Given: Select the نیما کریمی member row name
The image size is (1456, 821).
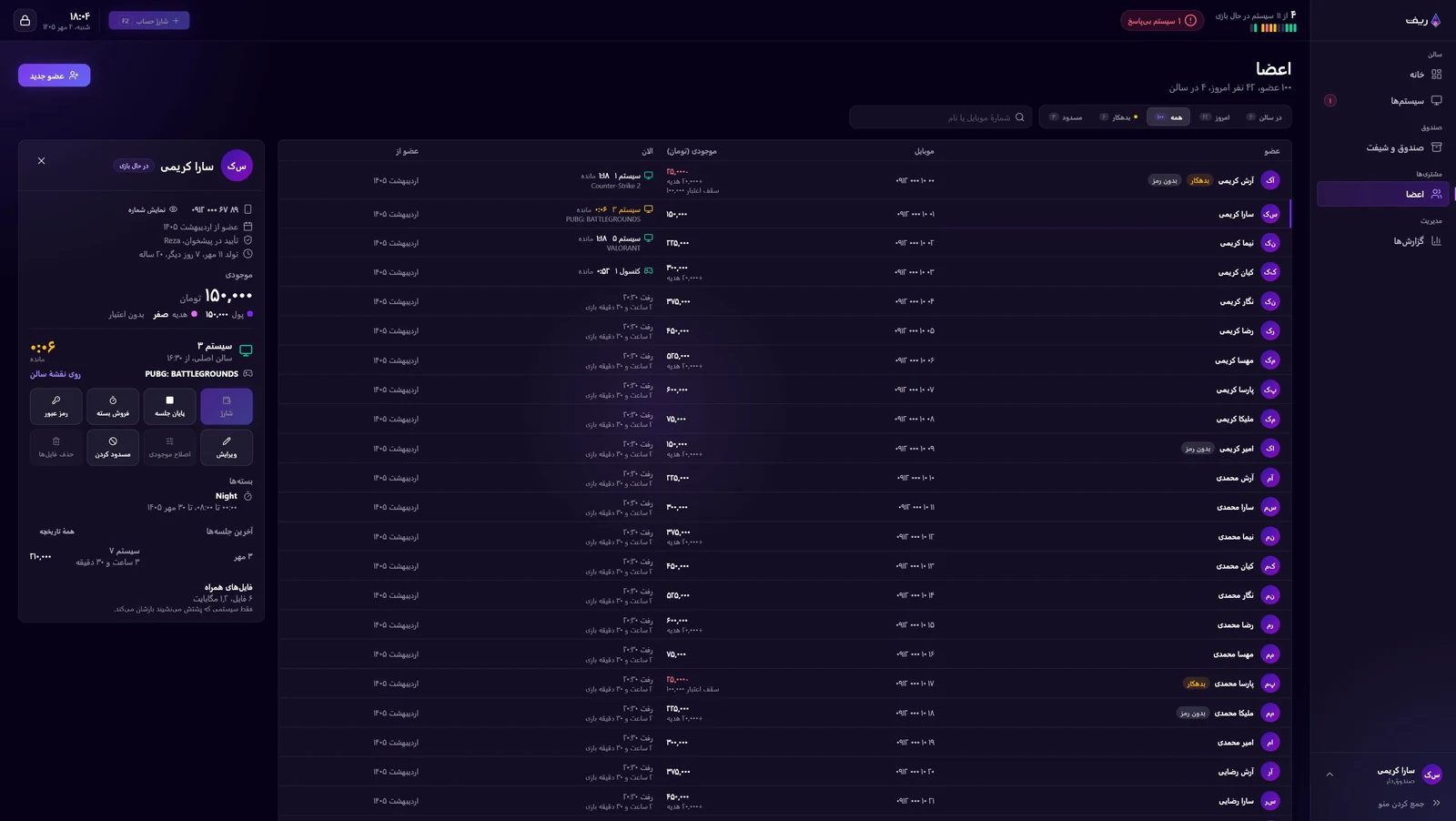Looking at the screenshot, I should click(x=1237, y=243).
